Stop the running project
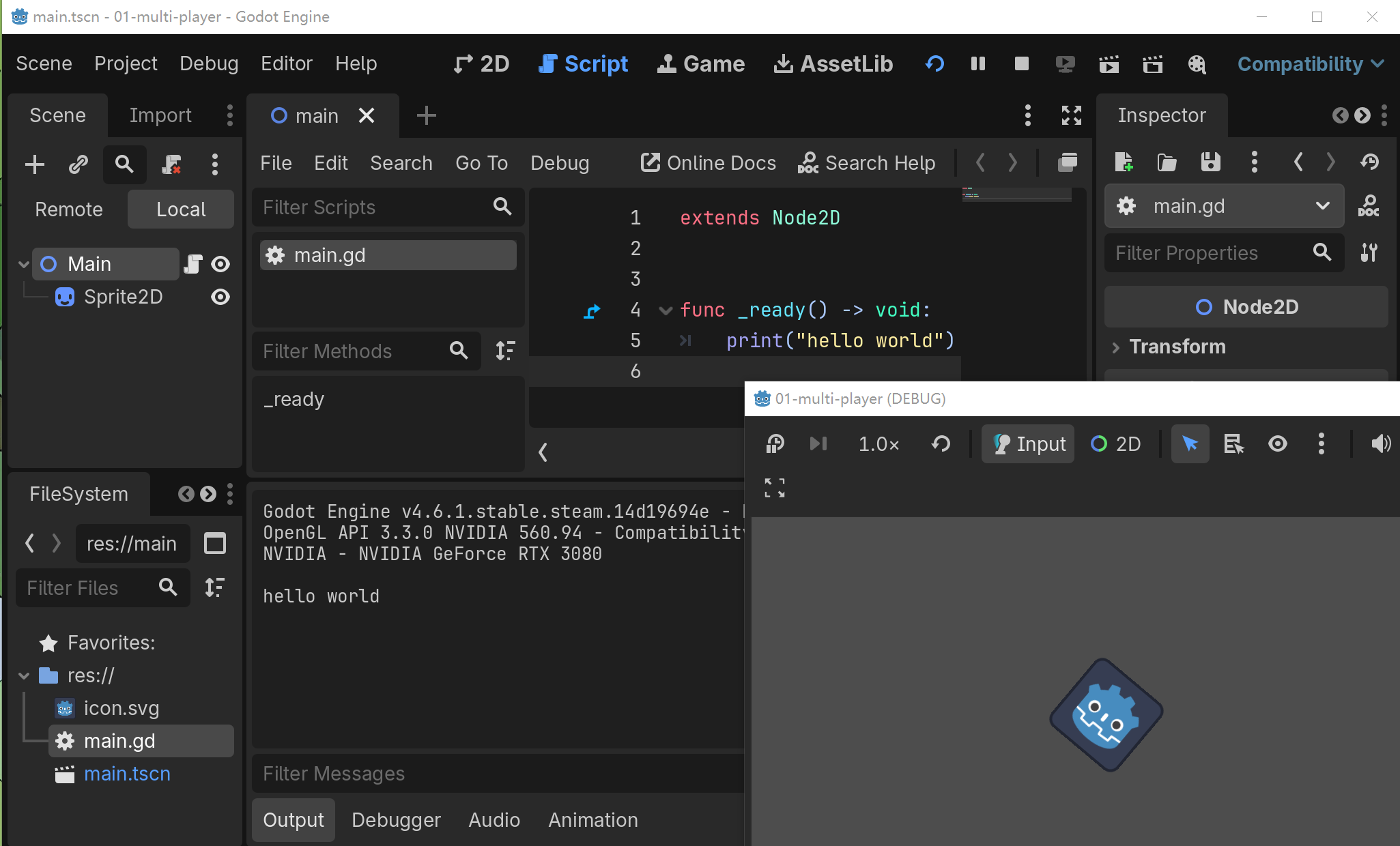Image resolution: width=1400 pixels, height=846 pixels. tap(1021, 64)
